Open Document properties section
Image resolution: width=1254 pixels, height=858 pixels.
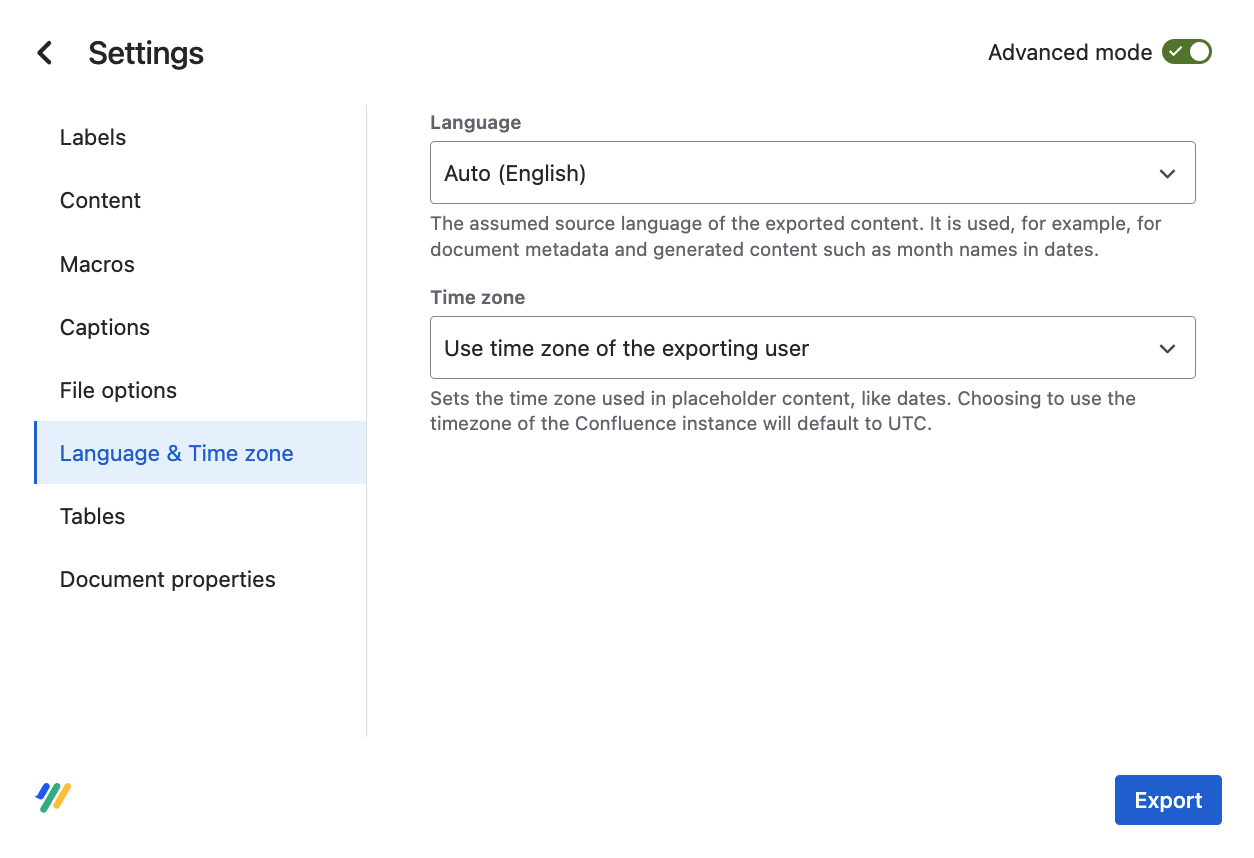[200, 579]
